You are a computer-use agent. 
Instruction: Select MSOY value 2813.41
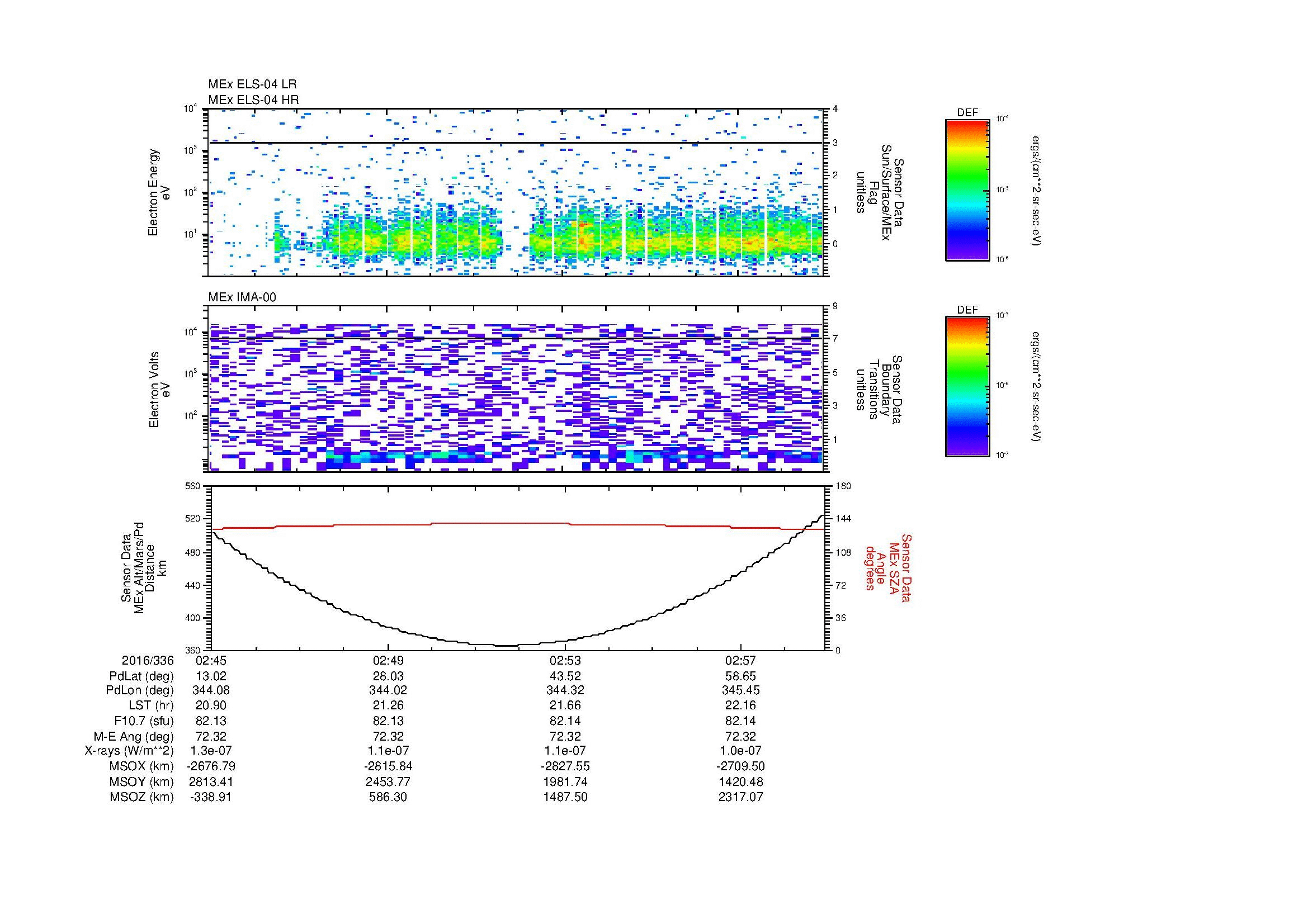211,781
